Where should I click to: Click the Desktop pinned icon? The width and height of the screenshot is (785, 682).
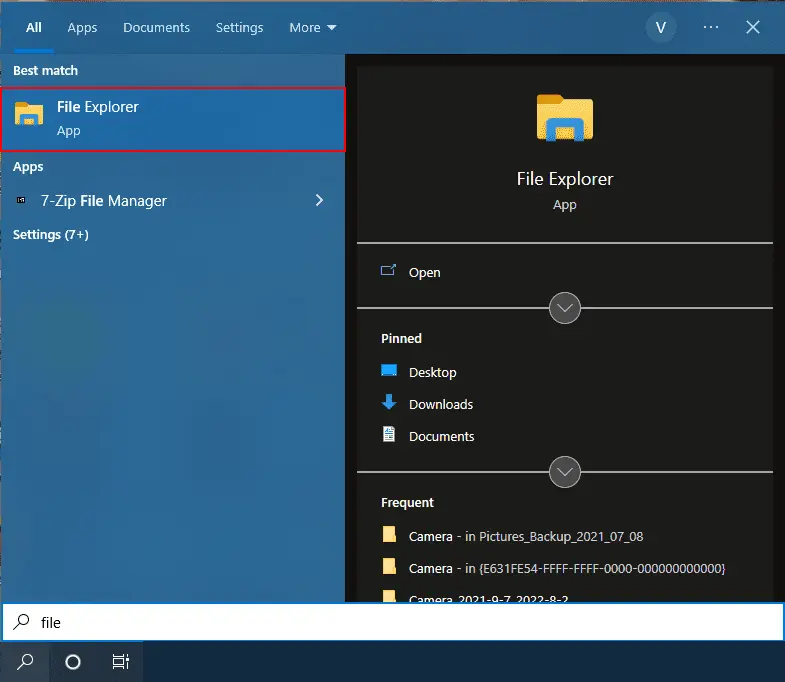(389, 371)
